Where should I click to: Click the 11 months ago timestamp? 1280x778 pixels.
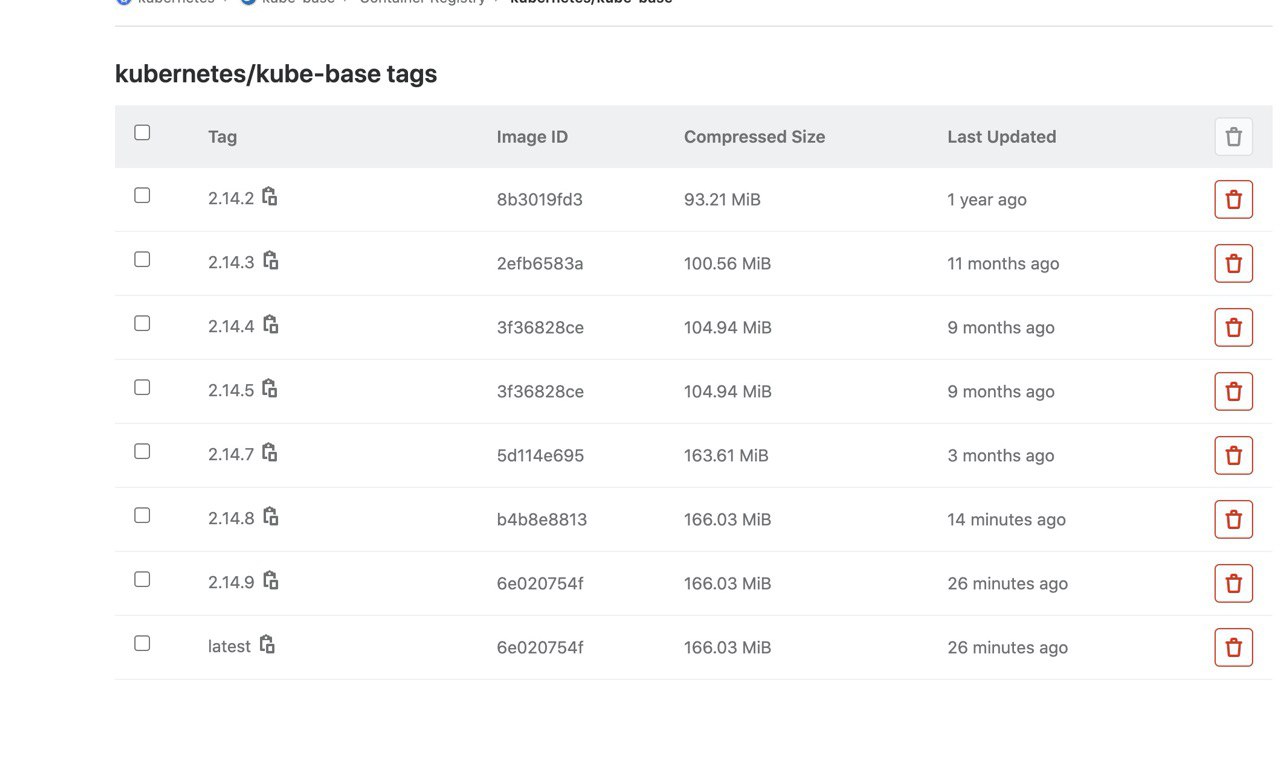1003,264
